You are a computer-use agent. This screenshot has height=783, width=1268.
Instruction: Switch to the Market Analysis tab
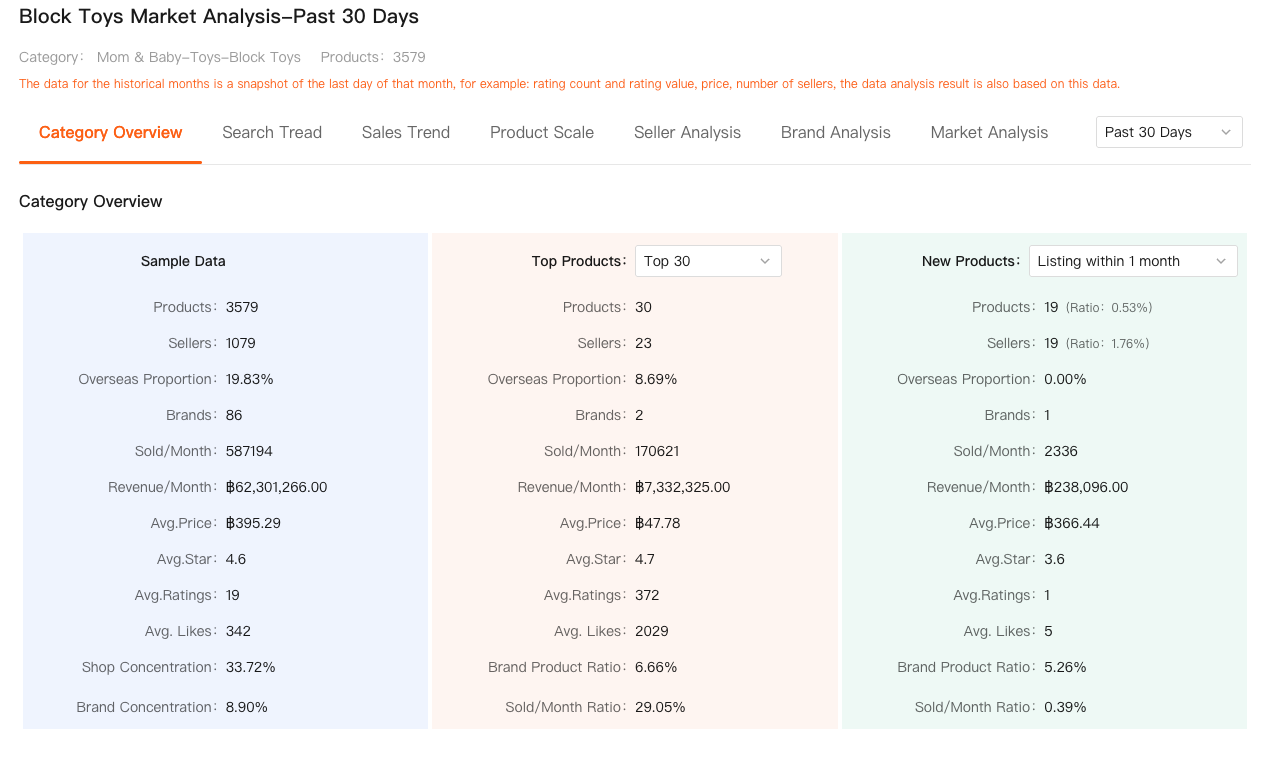point(989,132)
